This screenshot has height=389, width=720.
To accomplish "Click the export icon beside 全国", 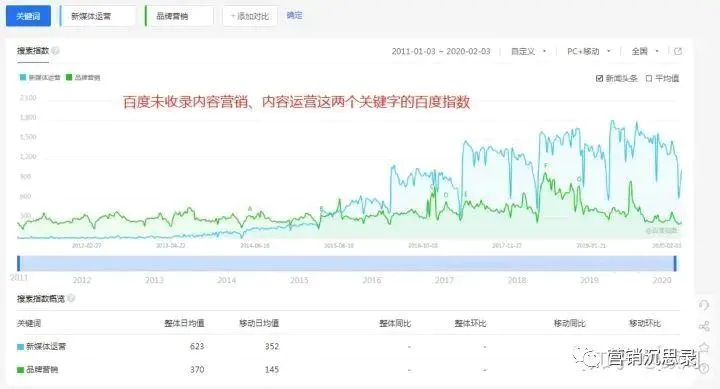I will (678, 51).
